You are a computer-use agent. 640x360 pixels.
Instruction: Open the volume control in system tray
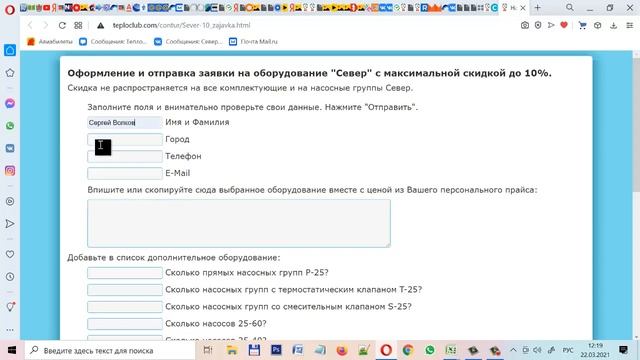(537, 350)
